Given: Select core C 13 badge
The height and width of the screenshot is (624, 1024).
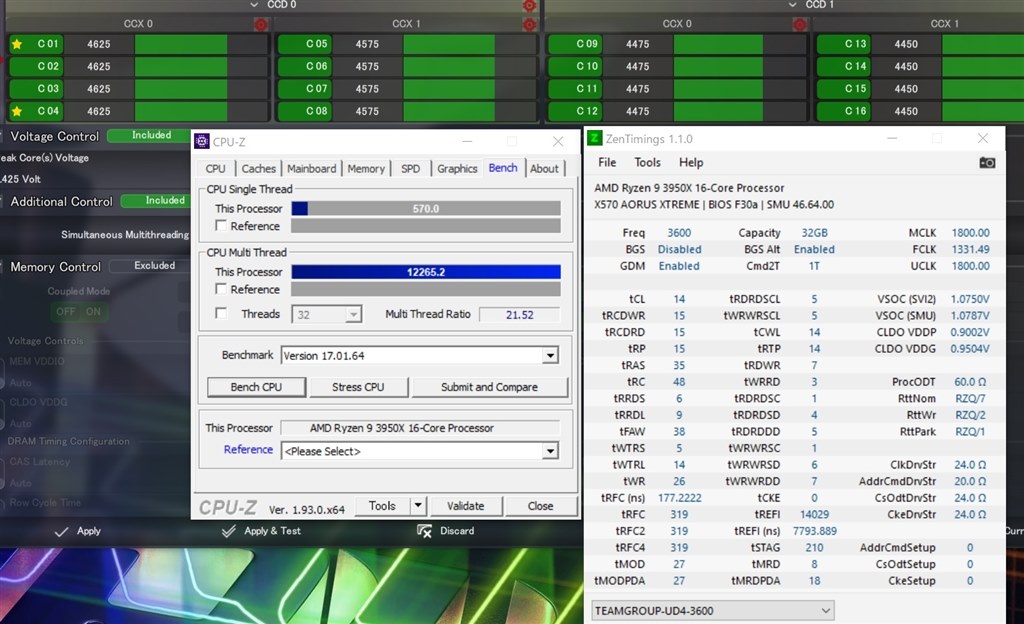Looking at the screenshot, I should [x=843, y=44].
